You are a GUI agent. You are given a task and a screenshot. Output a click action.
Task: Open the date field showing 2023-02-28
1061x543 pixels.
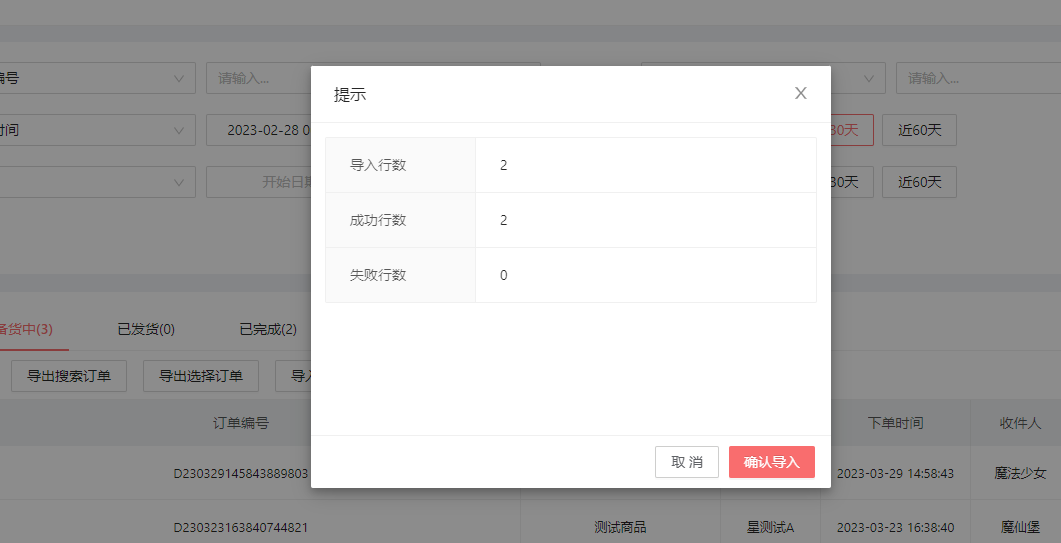tap(258, 130)
